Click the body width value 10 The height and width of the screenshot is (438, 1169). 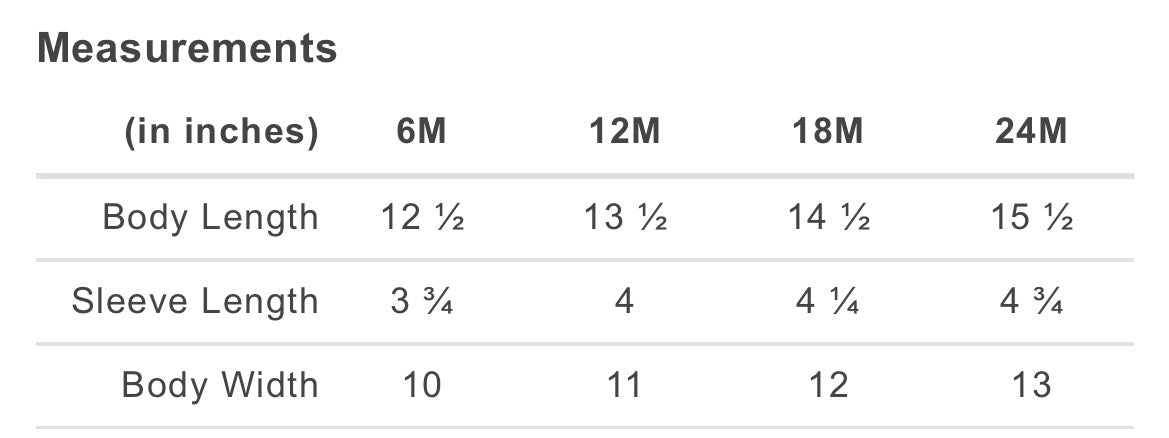coord(422,386)
